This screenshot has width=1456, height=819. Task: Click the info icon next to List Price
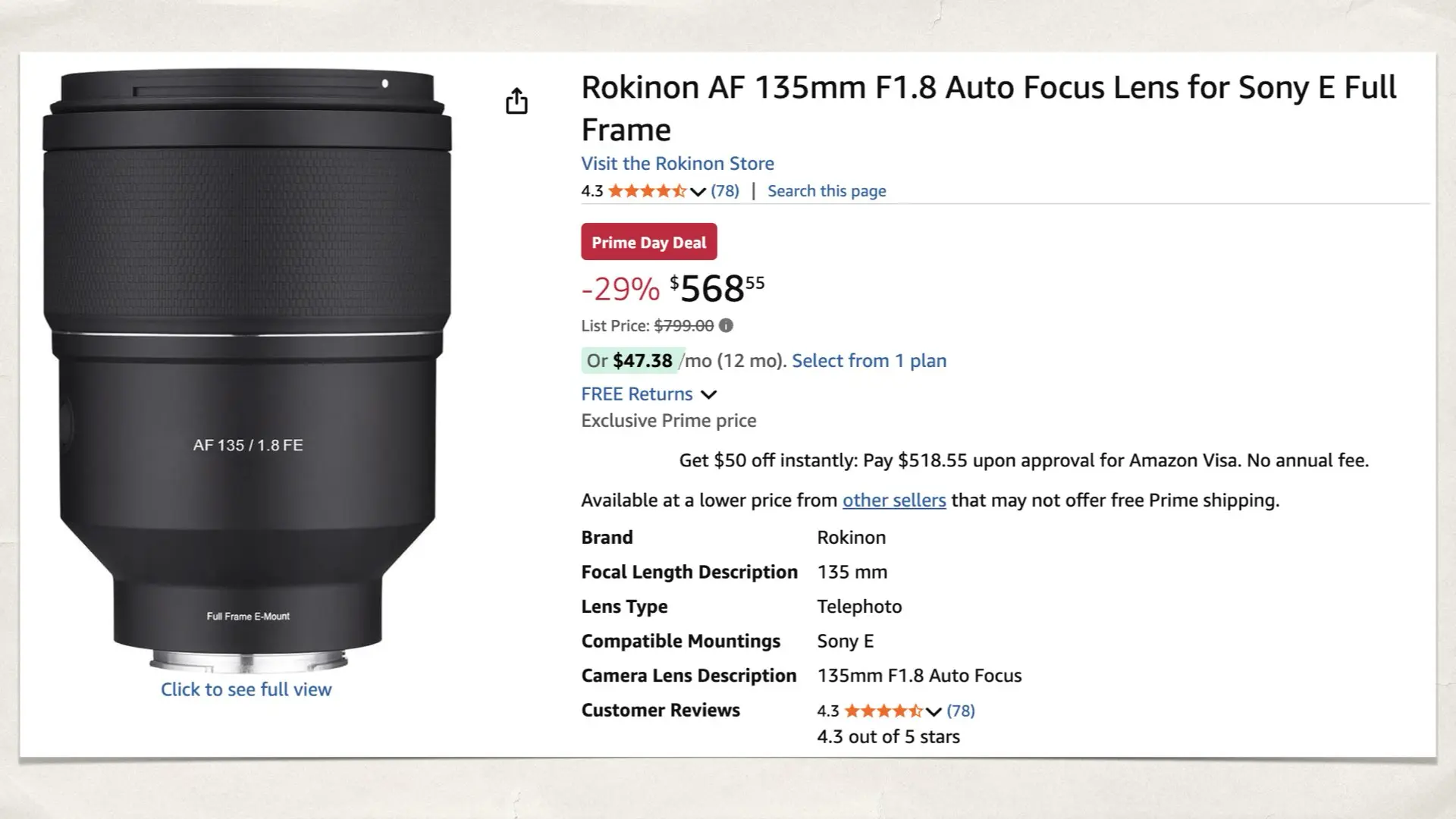(x=726, y=326)
